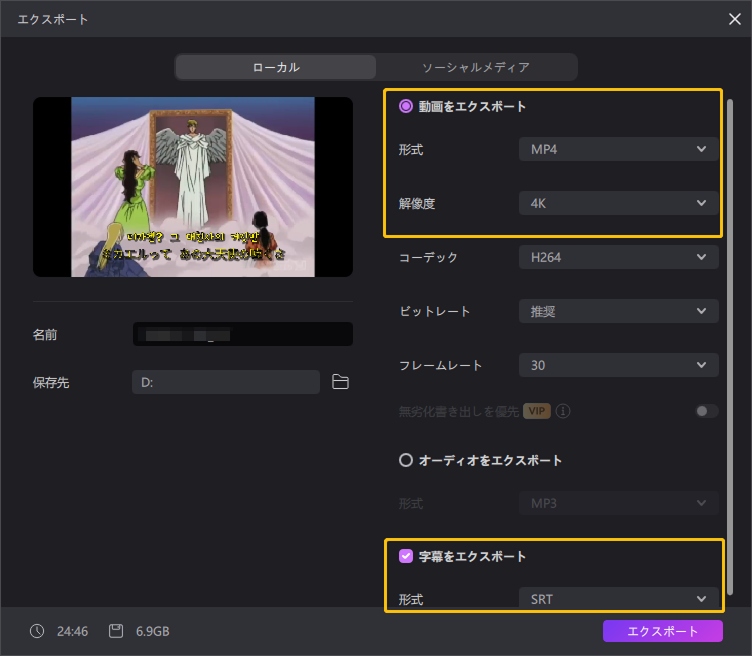Open the video format MP4 dropdown

(x=618, y=149)
